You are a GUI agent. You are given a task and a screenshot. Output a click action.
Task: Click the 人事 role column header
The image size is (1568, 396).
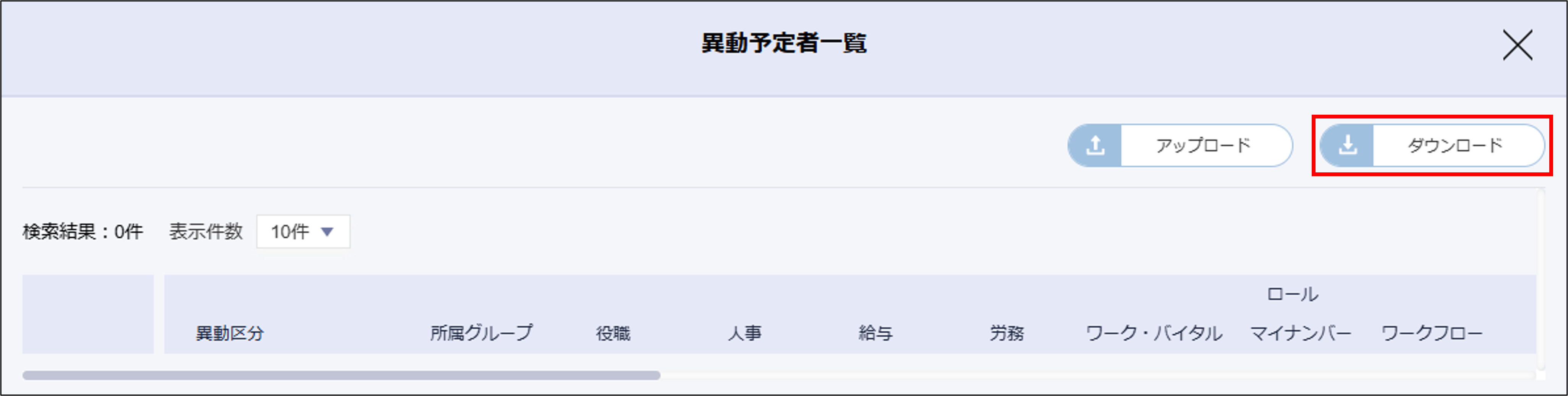(744, 333)
